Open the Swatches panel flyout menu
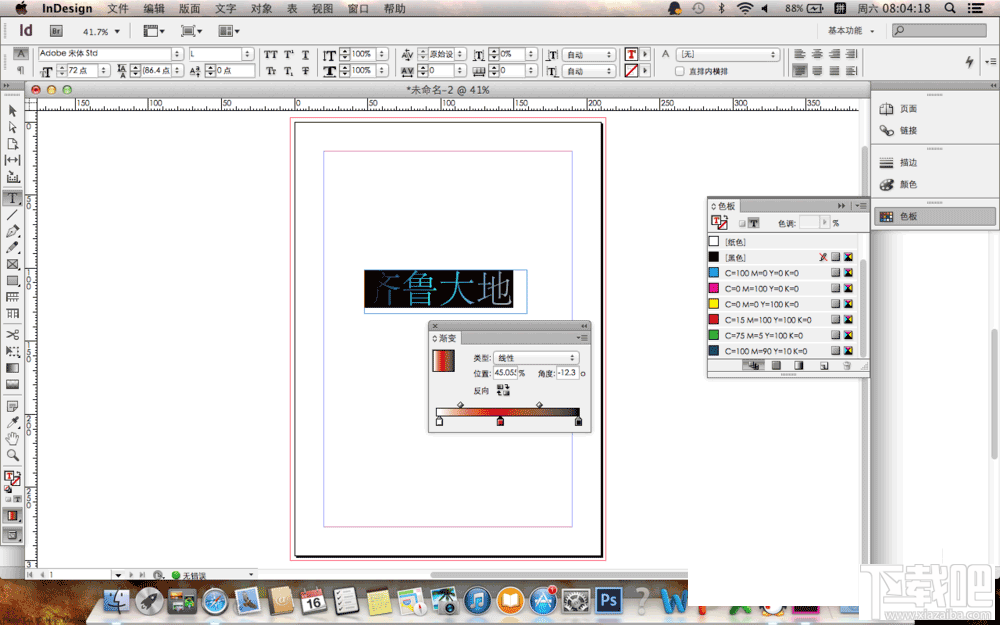This screenshot has height=625, width=1000. 861,205
